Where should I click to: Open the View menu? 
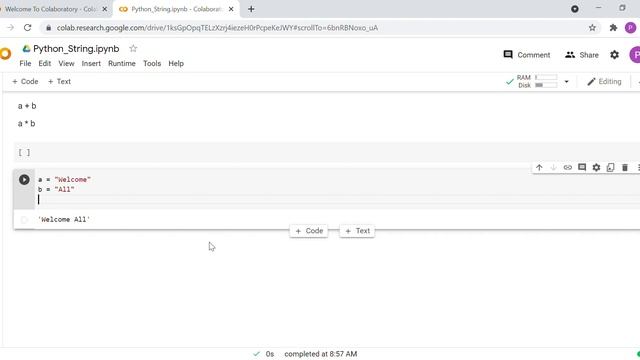click(x=66, y=63)
